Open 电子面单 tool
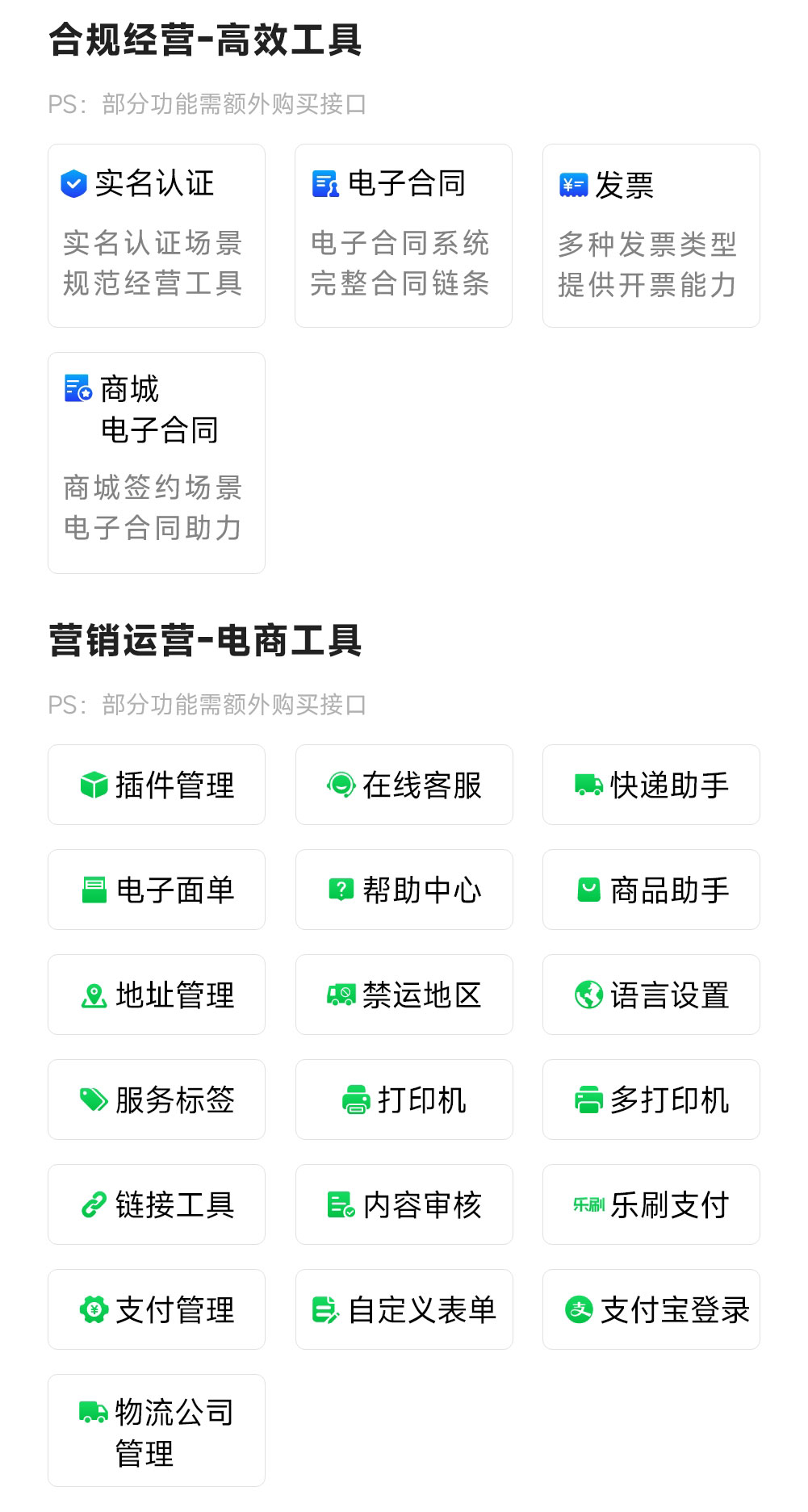The height and width of the screenshot is (1512, 808). [157, 890]
